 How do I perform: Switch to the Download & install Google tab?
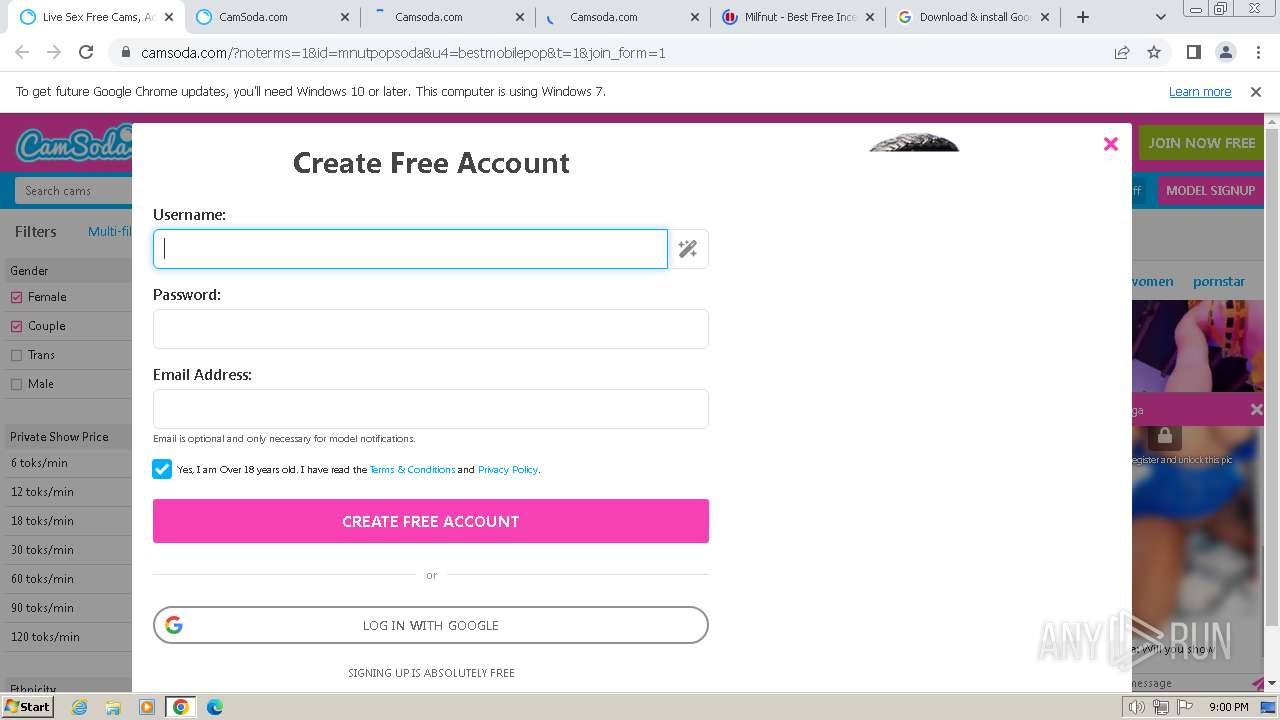coord(974,17)
